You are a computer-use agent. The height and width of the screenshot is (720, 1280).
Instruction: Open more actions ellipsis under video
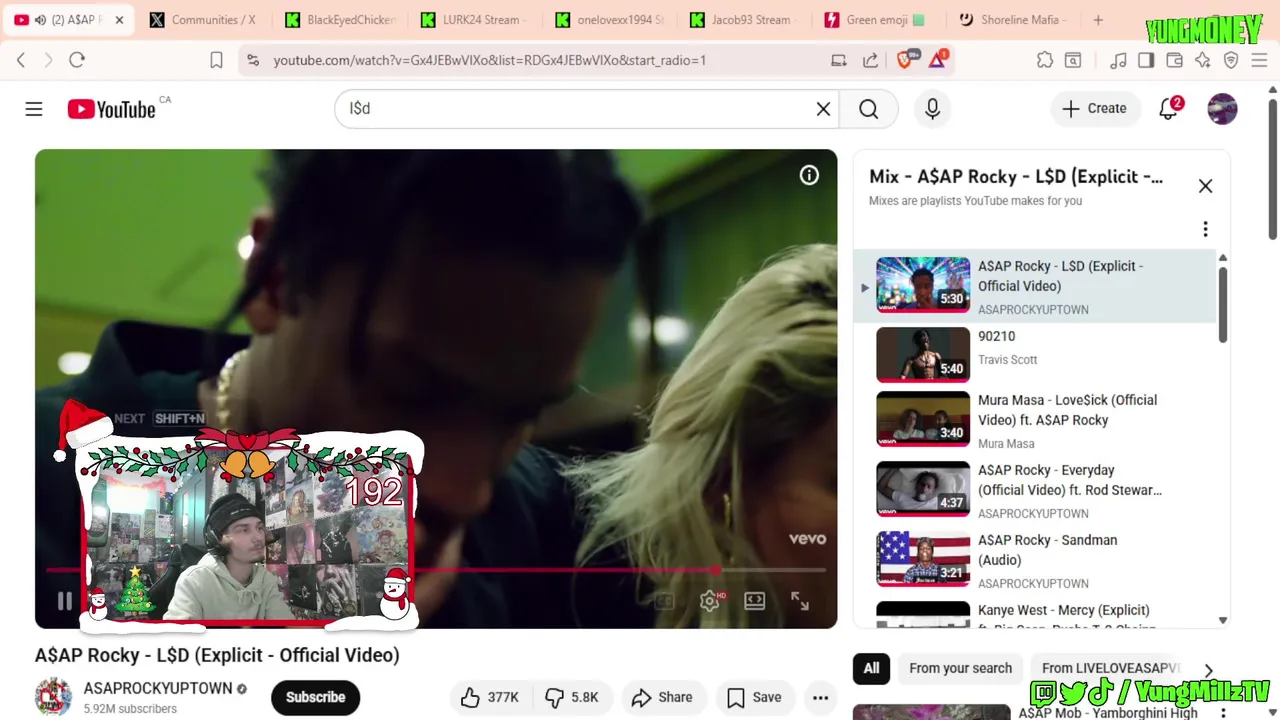[820, 697]
